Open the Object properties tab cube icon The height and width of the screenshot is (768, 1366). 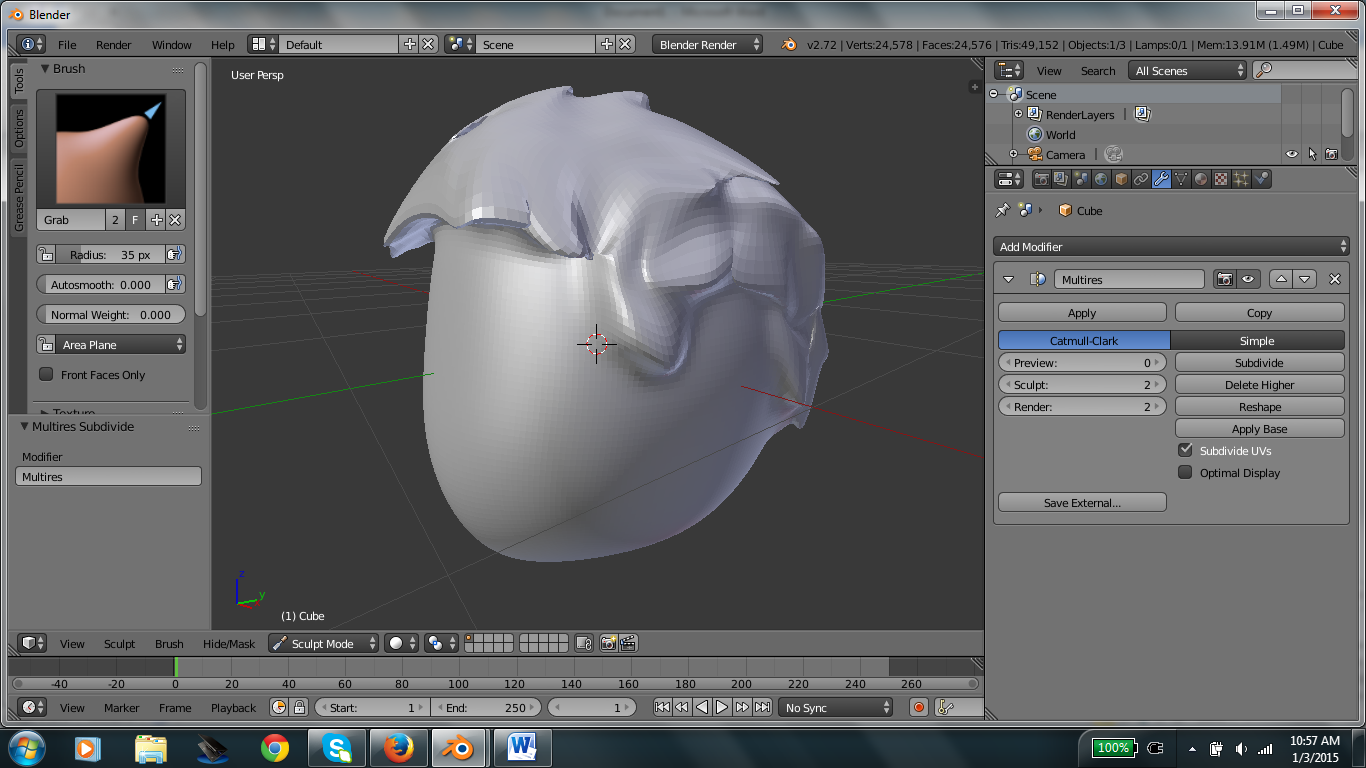pos(1121,180)
